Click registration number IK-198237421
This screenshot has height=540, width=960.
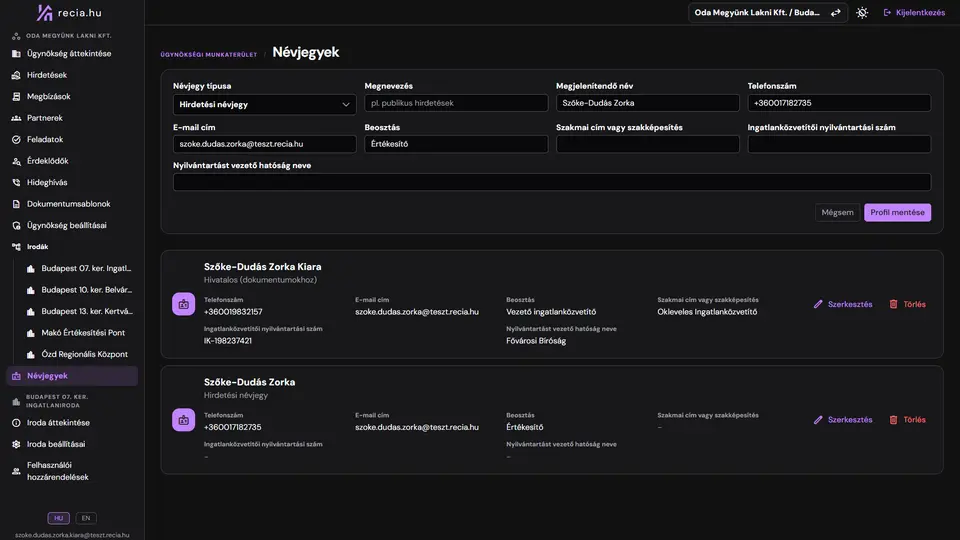pyautogui.click(x=228, y=341)
